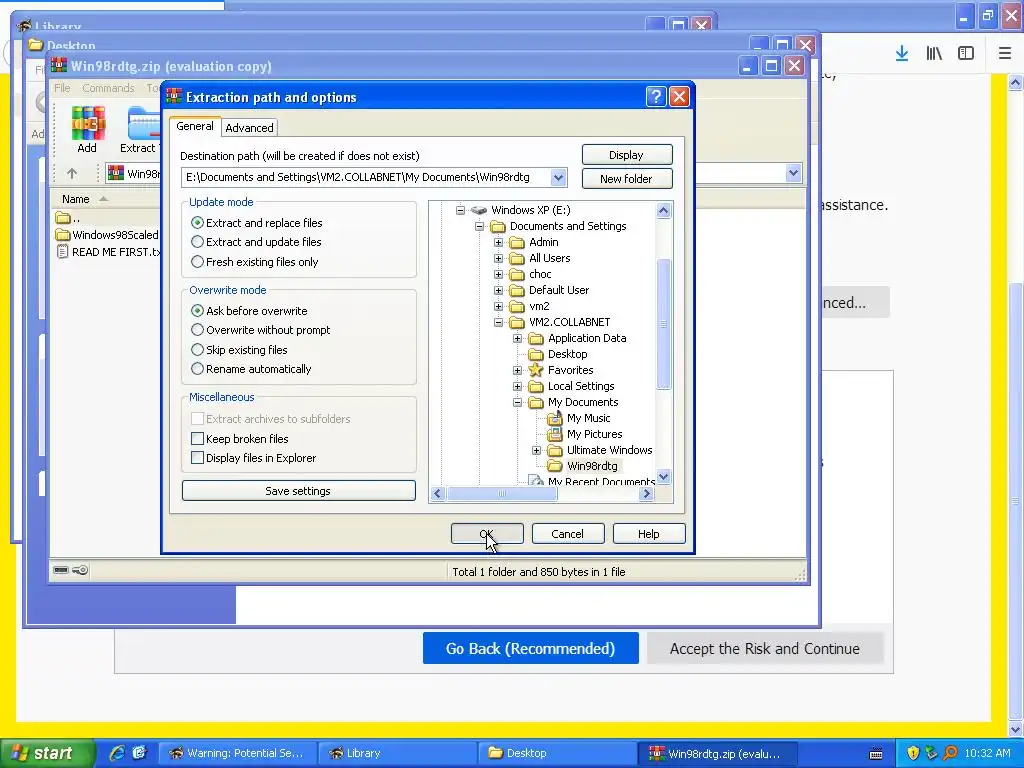Click the up-one-level arrow in WinRAR
Image resolution: width=1024 pixels, height=768 pixels.
[x=72, y=173]
